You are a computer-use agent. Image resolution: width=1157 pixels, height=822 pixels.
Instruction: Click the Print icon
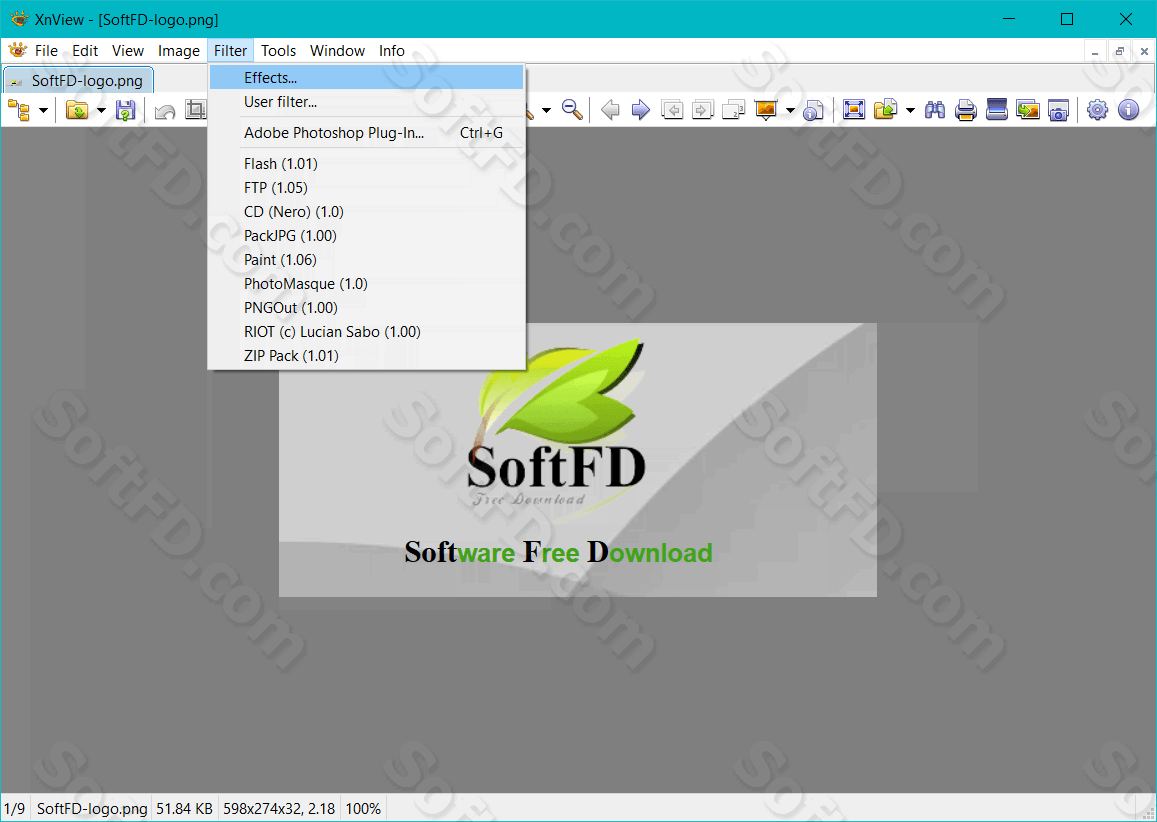966,110
